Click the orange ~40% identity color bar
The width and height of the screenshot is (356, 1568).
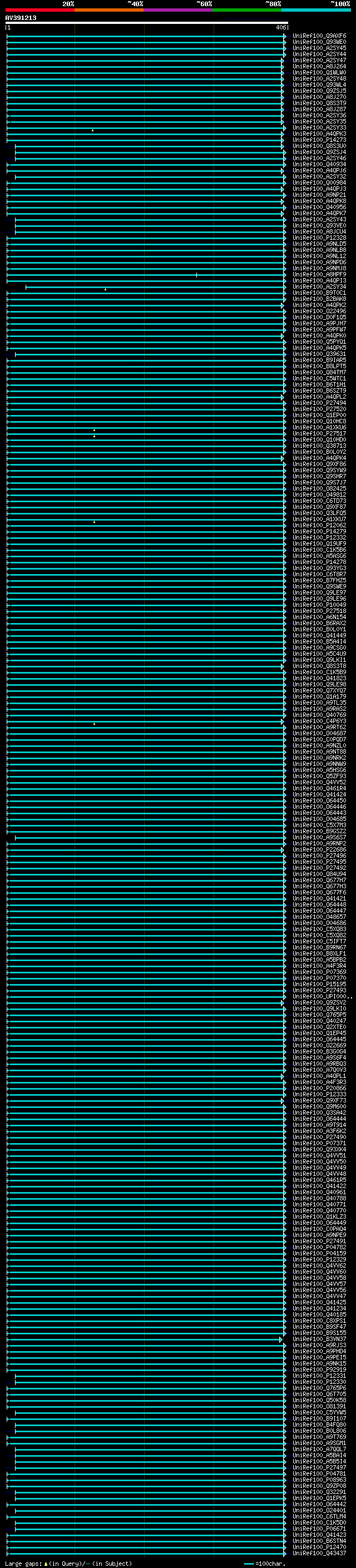click(x=109, y=10)
